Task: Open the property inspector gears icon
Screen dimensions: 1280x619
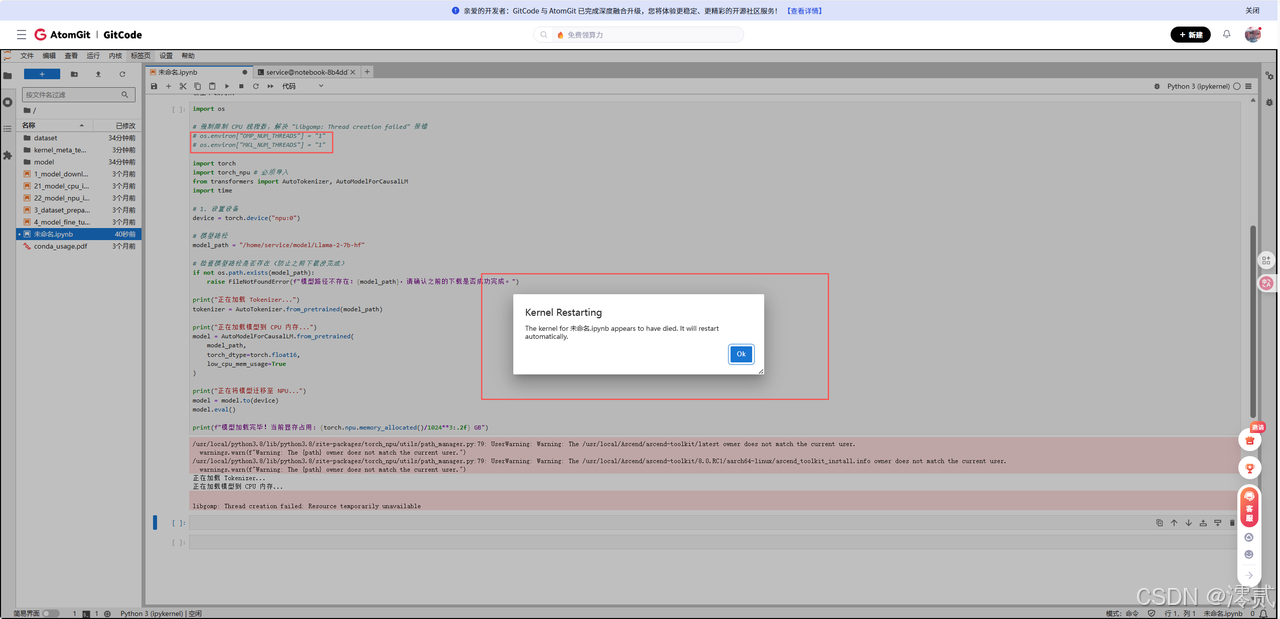Action: coord(1270,75)
